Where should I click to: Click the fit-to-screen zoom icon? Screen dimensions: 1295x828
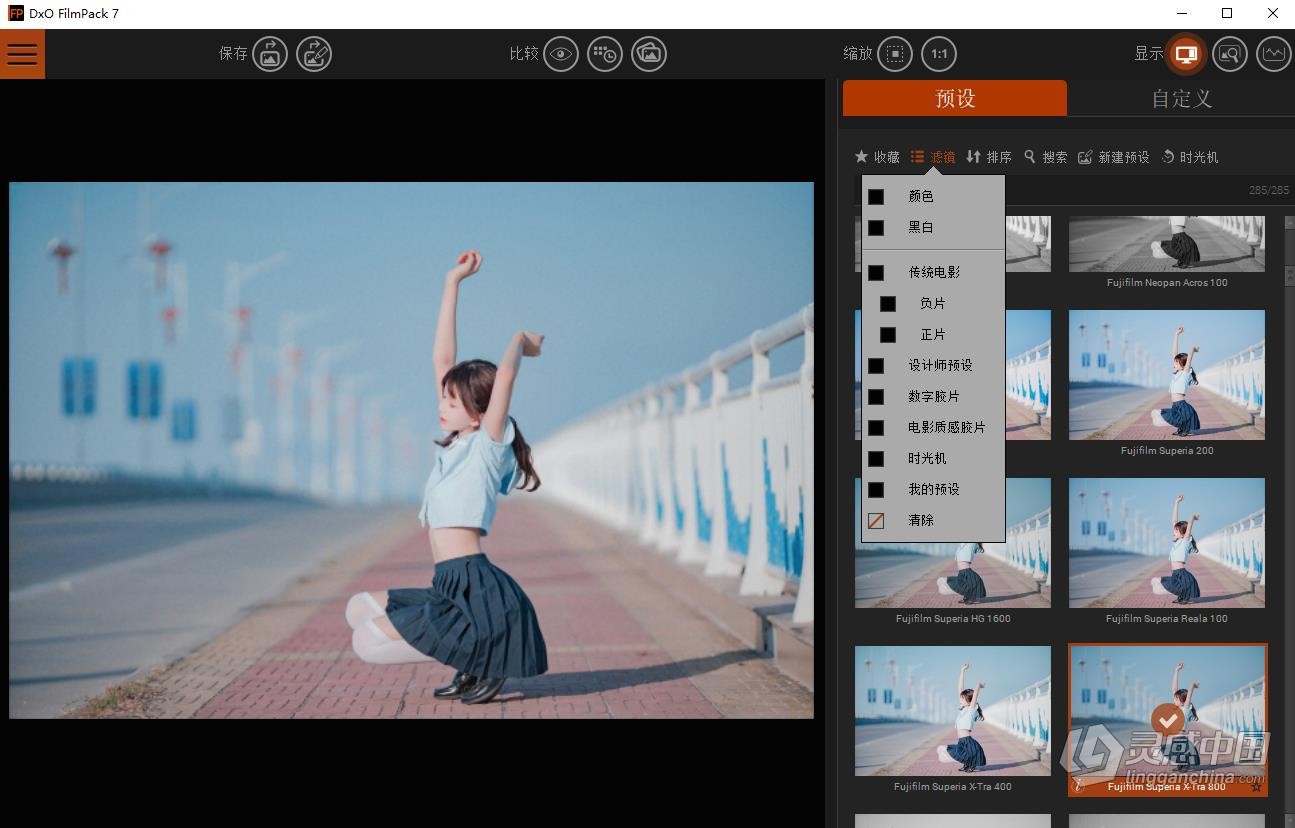coord(895,54)
